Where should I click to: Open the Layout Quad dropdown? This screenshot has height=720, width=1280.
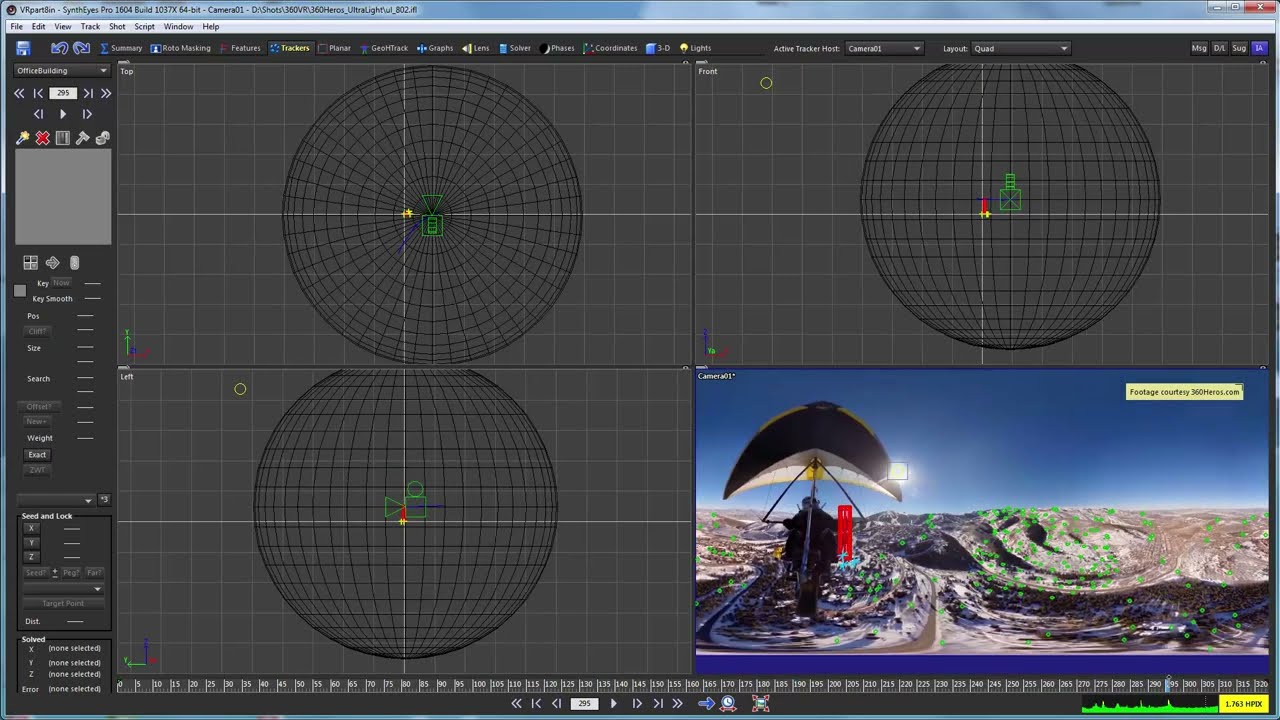pyautogui.click(x=1021, y=48)
